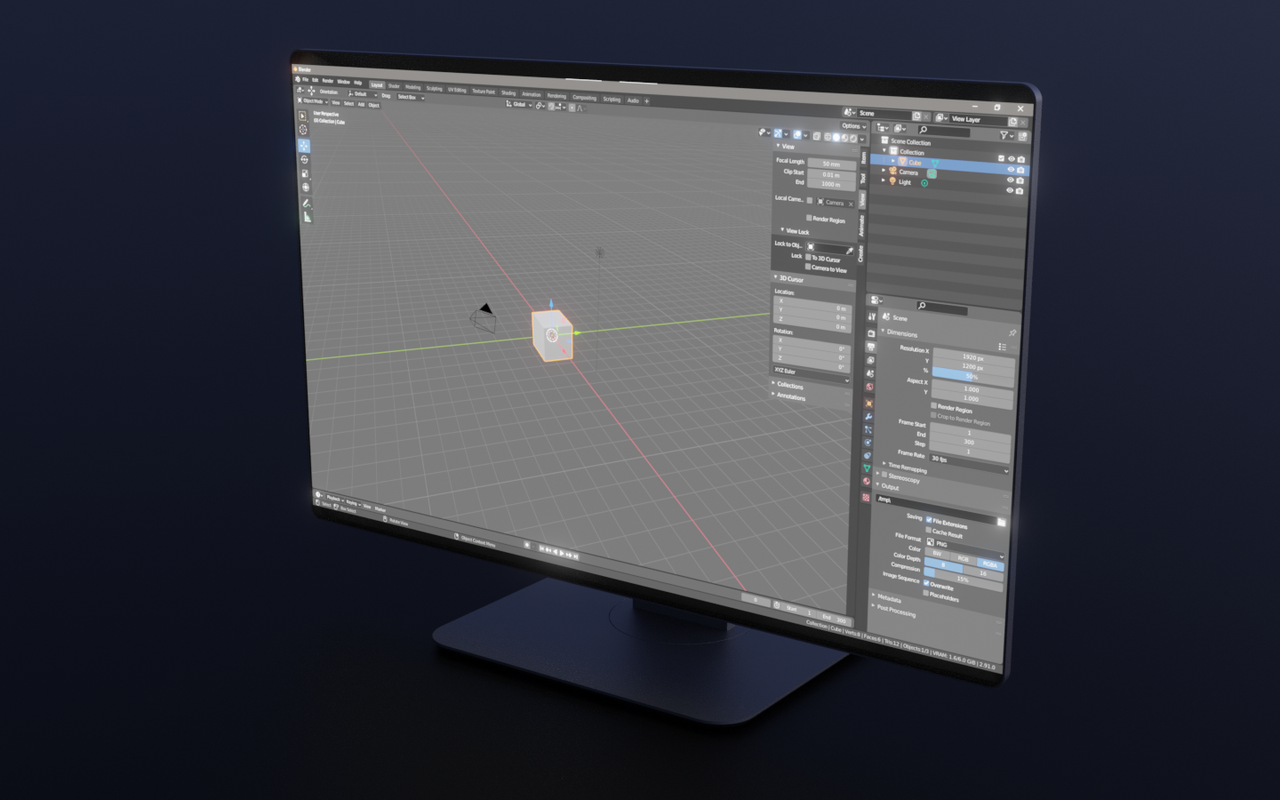The image size is (1280, 800).
Task: Adjust the resolution percentage 50% slider
Action: click(973, 377)
